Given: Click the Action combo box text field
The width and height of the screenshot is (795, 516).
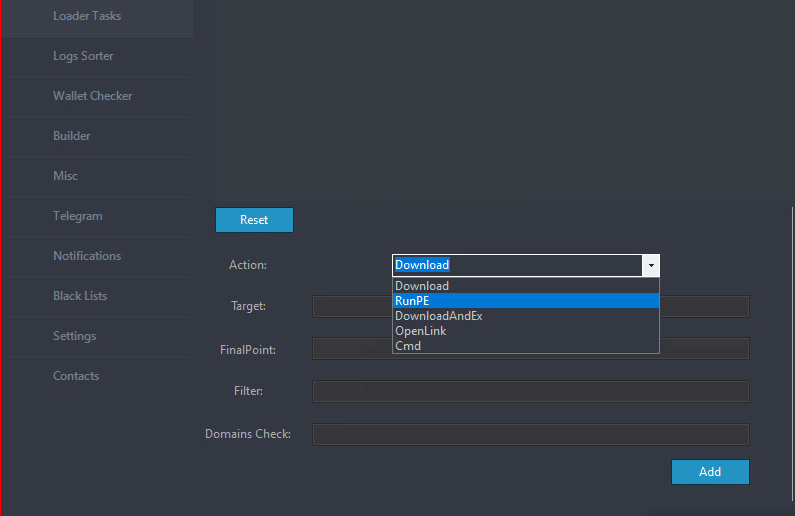Looking at the screenshot, I should point(517,265).
